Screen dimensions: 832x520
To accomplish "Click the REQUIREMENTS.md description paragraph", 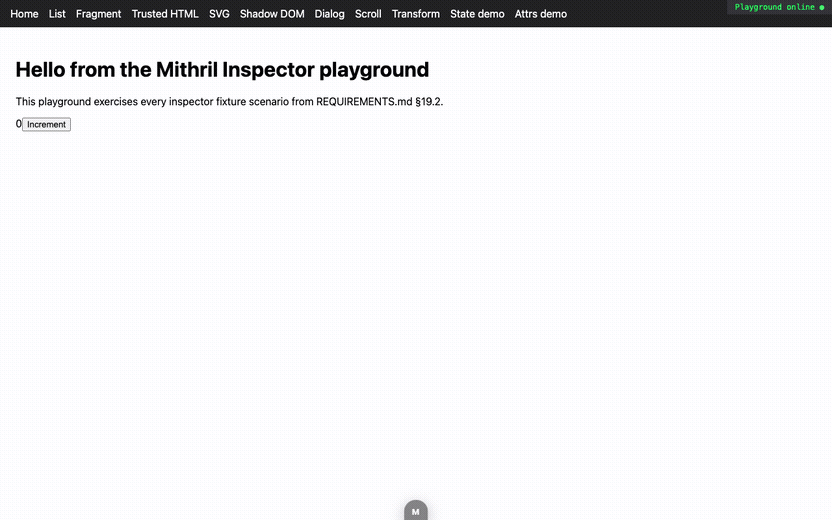I will point(229,101).
